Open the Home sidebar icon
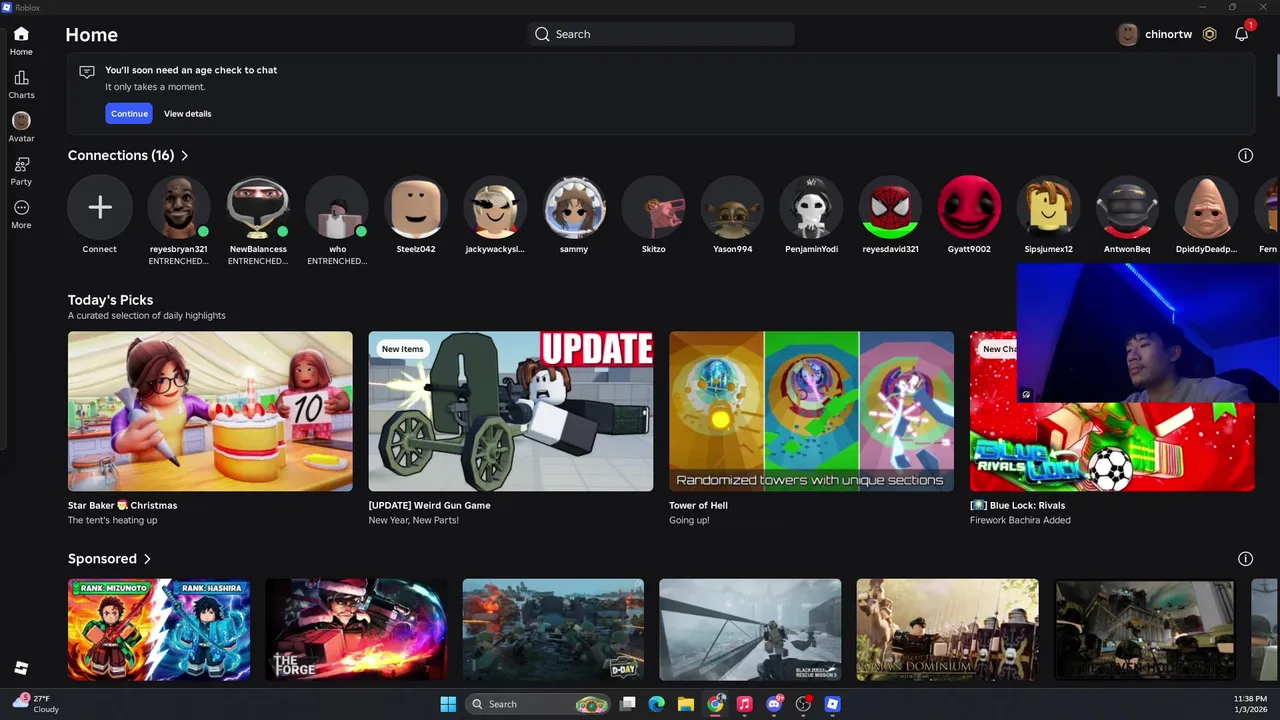 click(21, 34)
